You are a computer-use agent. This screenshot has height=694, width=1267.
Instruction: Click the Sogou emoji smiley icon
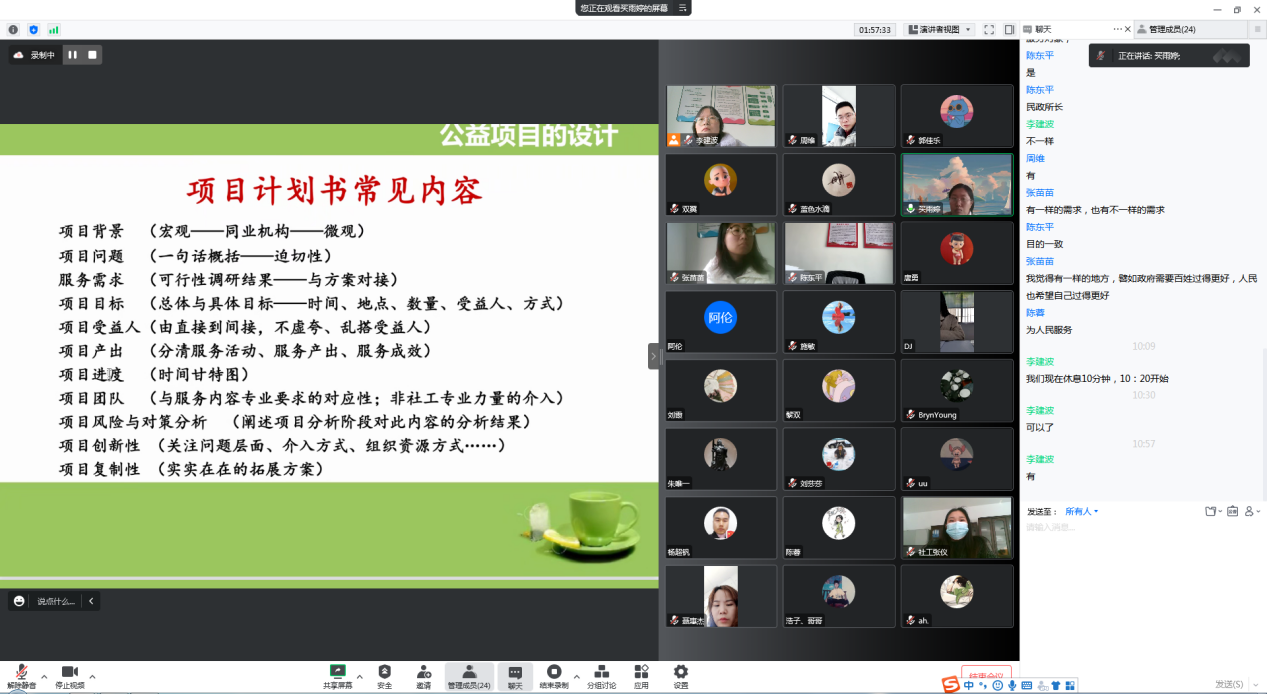point(998,685)
